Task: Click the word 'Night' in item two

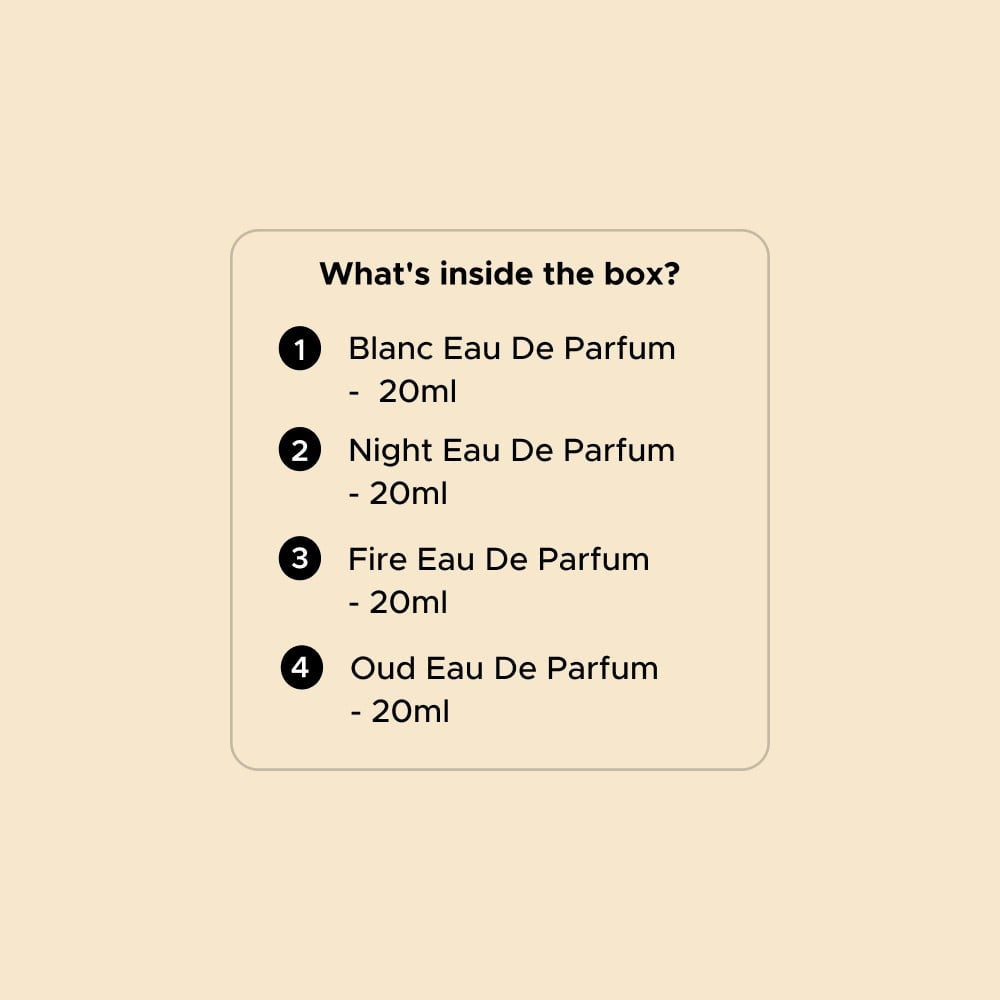Action: [x=390, y=452]
